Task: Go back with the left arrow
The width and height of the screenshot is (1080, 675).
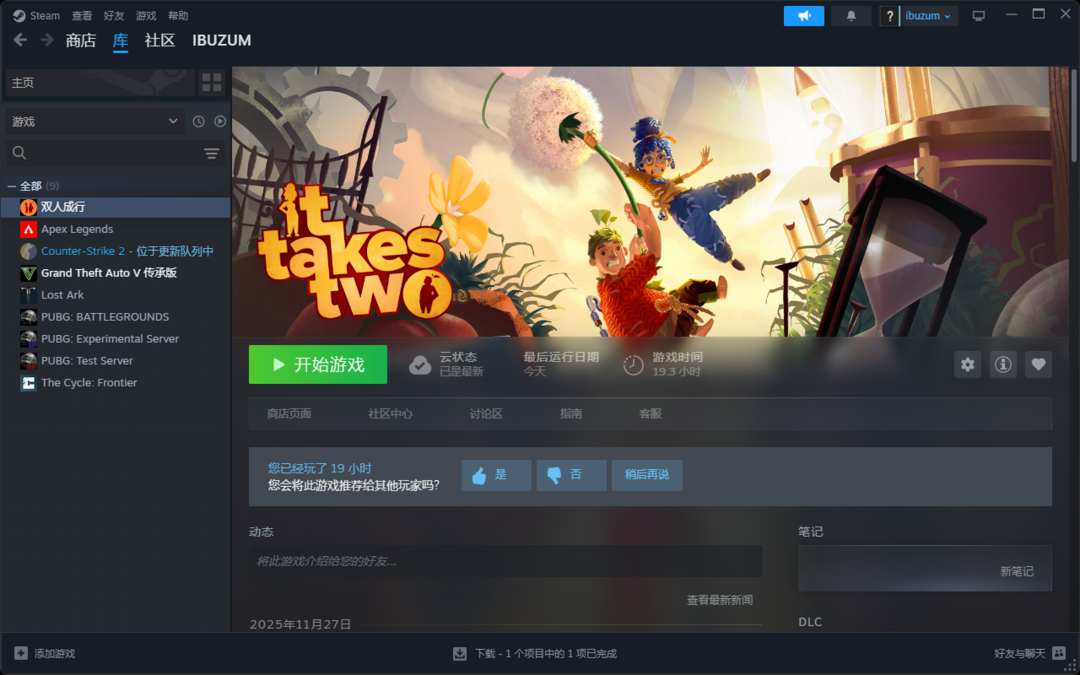Action: [x=20, y=40]
